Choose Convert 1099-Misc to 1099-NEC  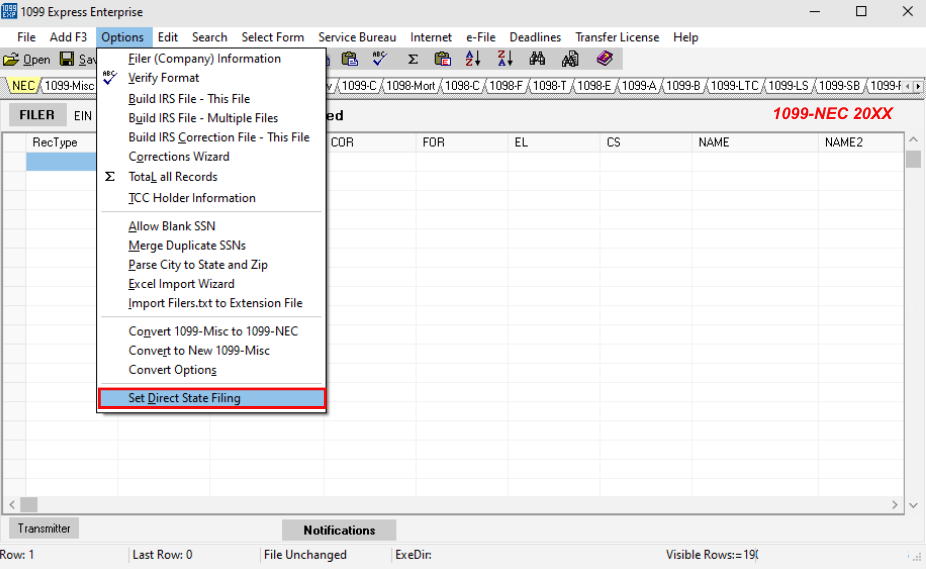[x=211, y=331]
